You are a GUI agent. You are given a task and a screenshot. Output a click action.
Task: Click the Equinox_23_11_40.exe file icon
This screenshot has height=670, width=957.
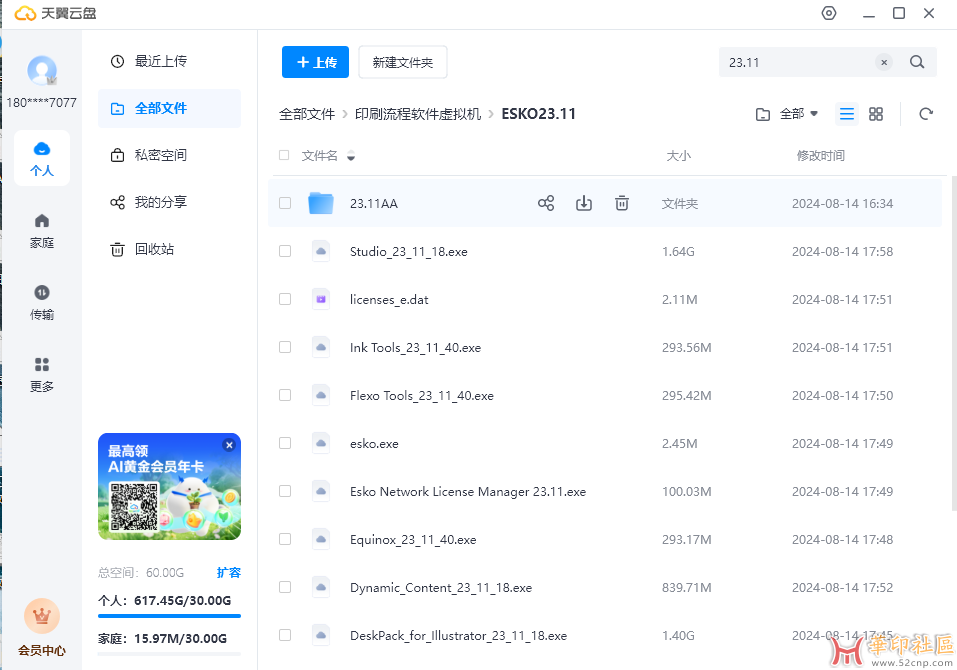pyautogui.click(x=321, y=539)
